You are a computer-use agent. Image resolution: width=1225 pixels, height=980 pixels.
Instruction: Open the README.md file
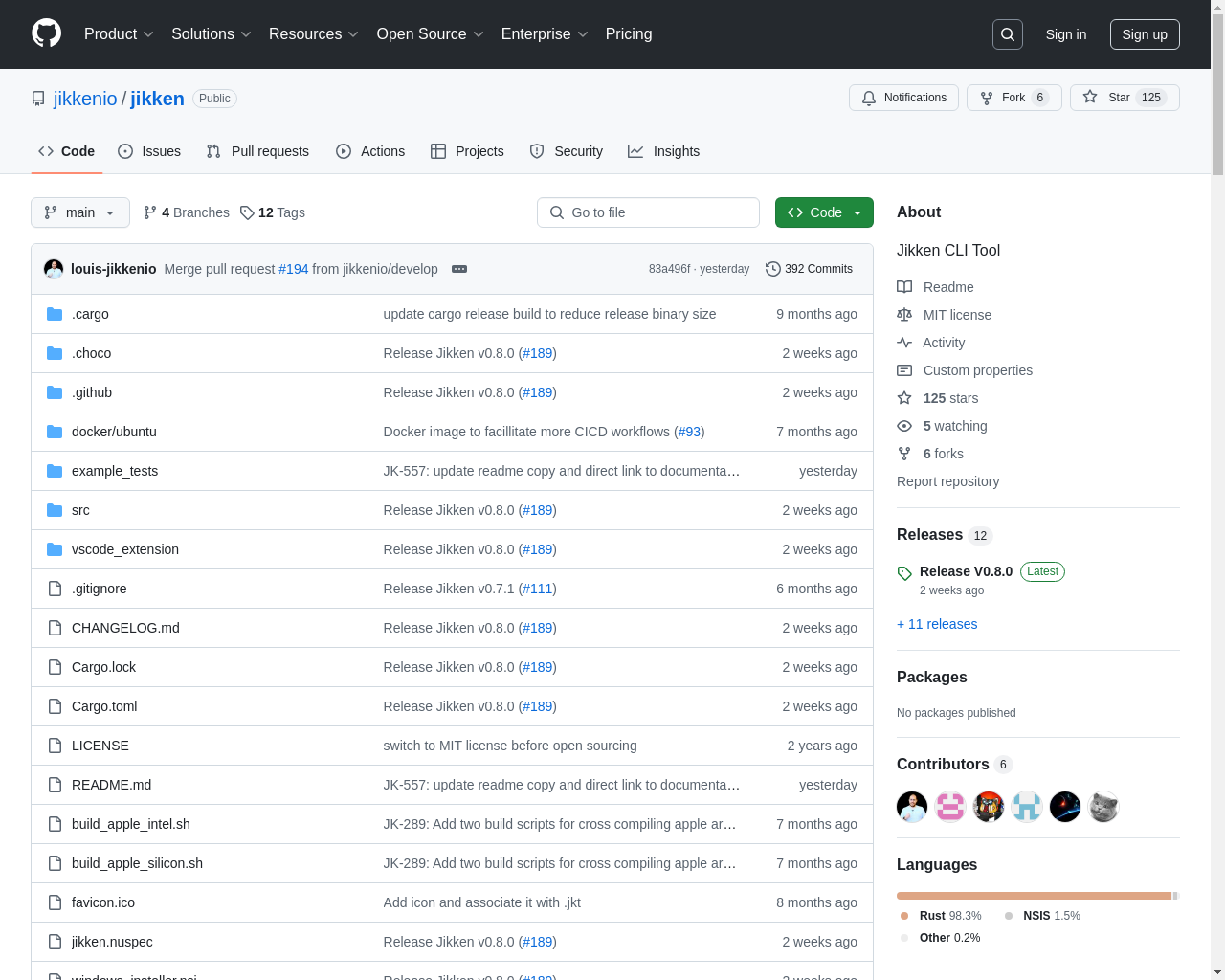pyautogui.click(x=111, y=785)
